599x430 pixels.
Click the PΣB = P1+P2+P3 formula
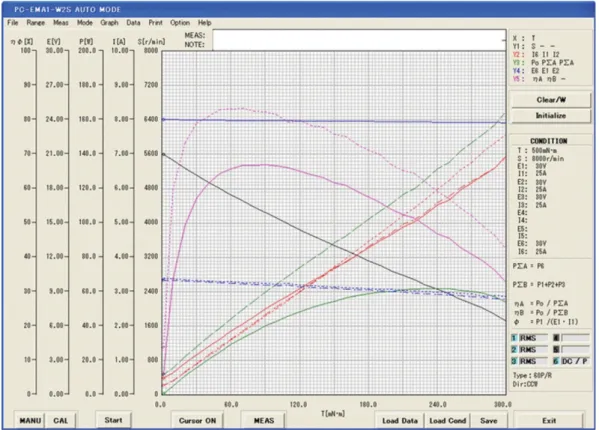click(539, 285)
